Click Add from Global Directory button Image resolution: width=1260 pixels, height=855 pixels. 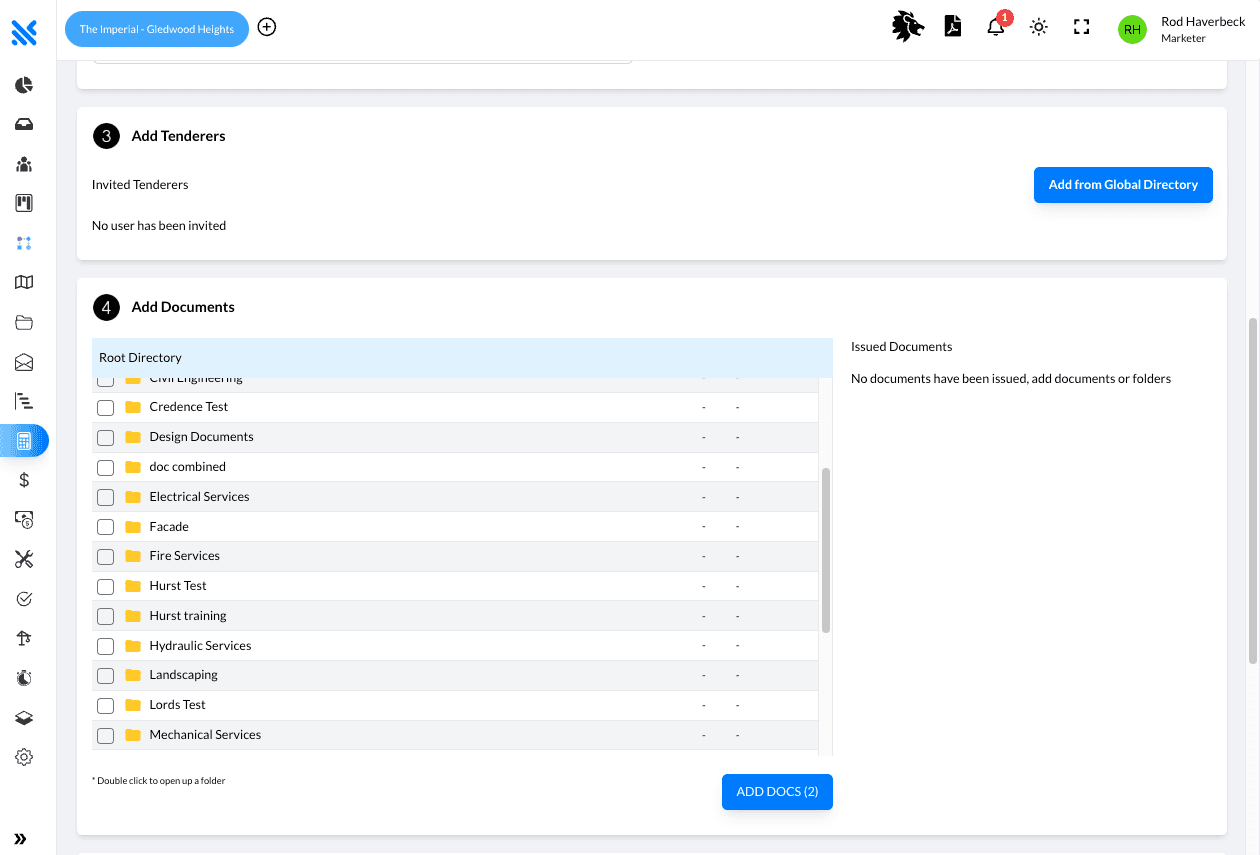[x=1123, y=185]
